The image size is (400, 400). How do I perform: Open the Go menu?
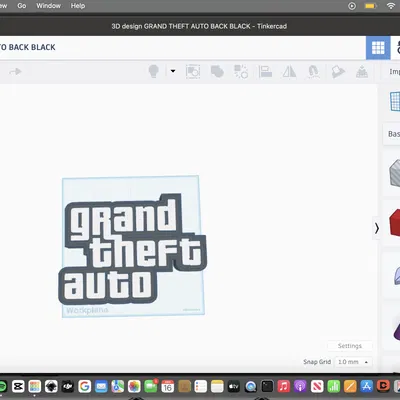22,6
